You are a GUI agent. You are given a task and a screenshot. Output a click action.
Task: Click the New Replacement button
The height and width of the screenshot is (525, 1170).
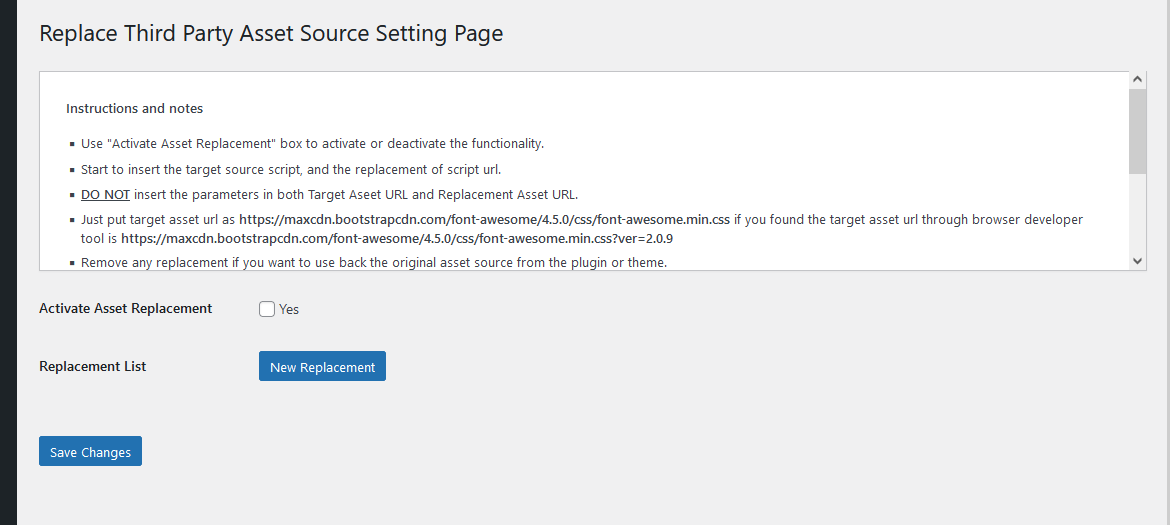point(322,366)
